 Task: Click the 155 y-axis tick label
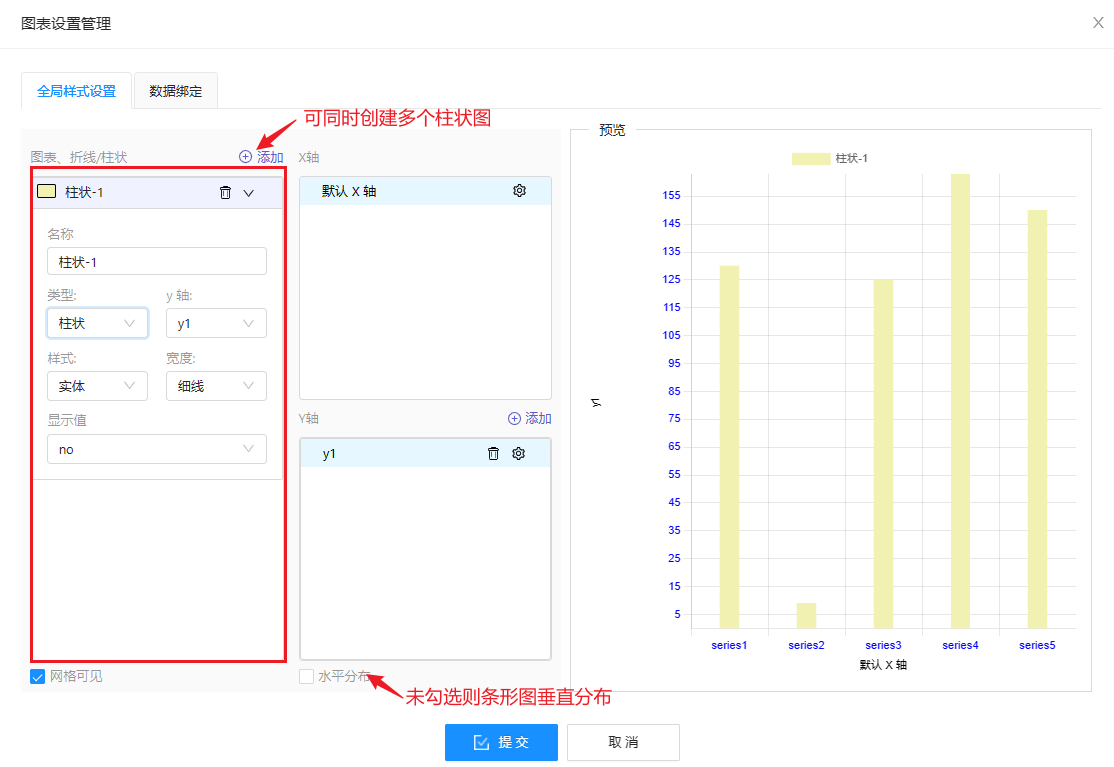[671, 195]
